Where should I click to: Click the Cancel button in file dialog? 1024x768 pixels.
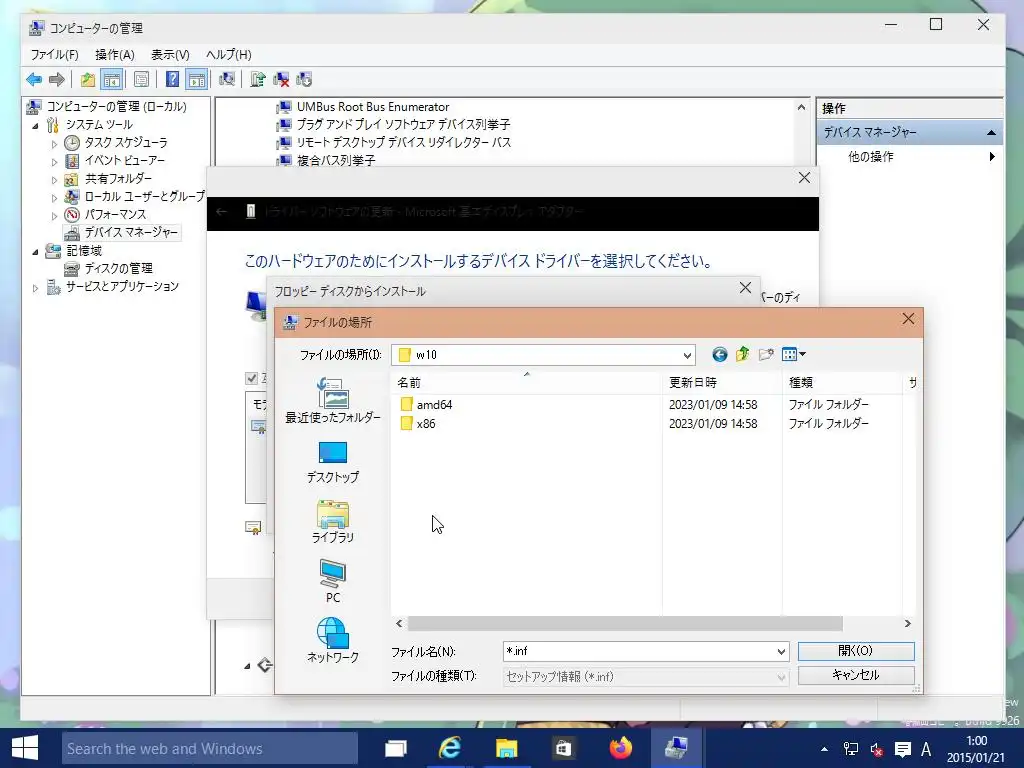tap(856, 675)
